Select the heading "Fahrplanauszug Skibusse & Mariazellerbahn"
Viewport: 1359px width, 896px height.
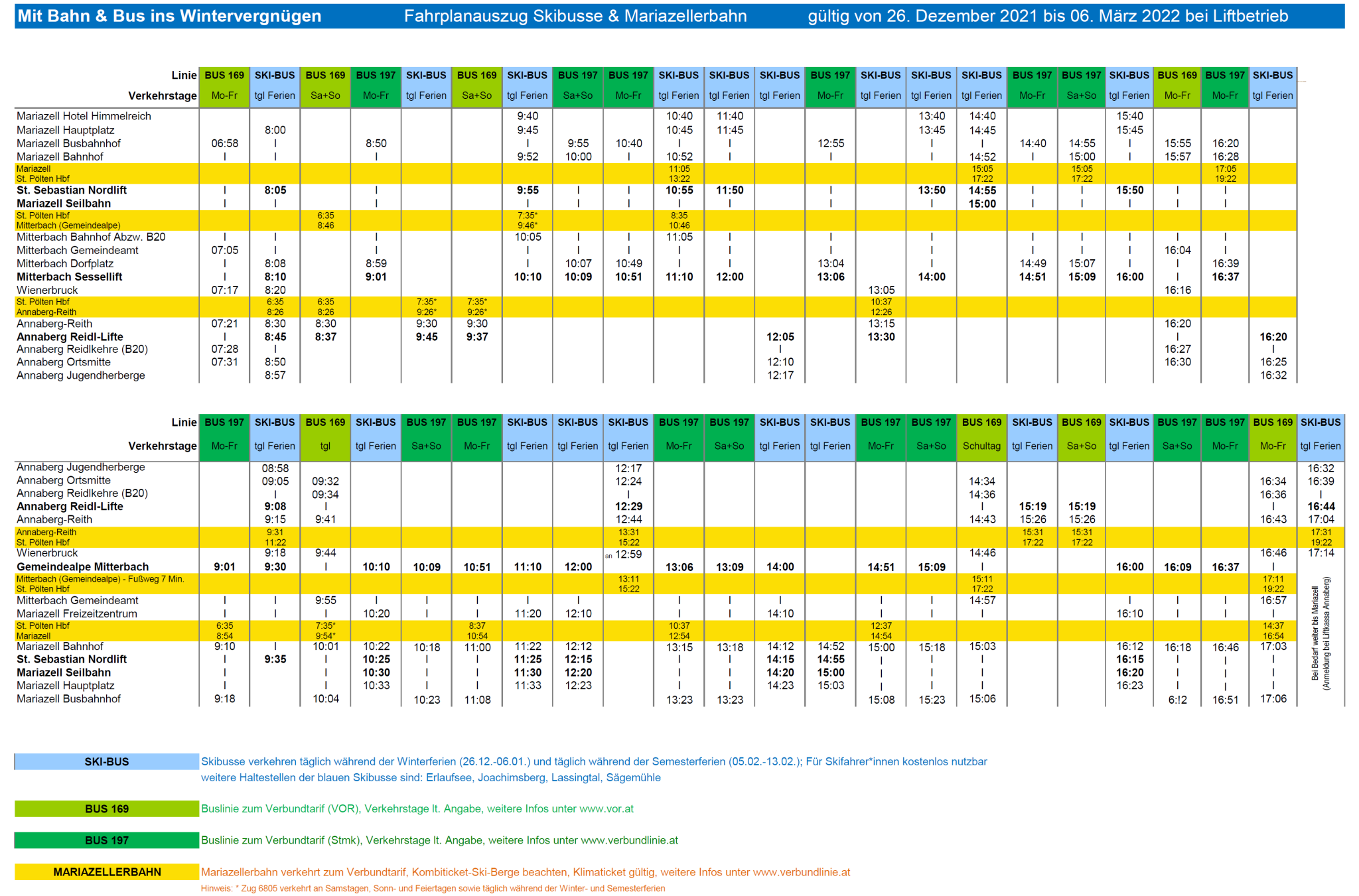click(575, 16)
